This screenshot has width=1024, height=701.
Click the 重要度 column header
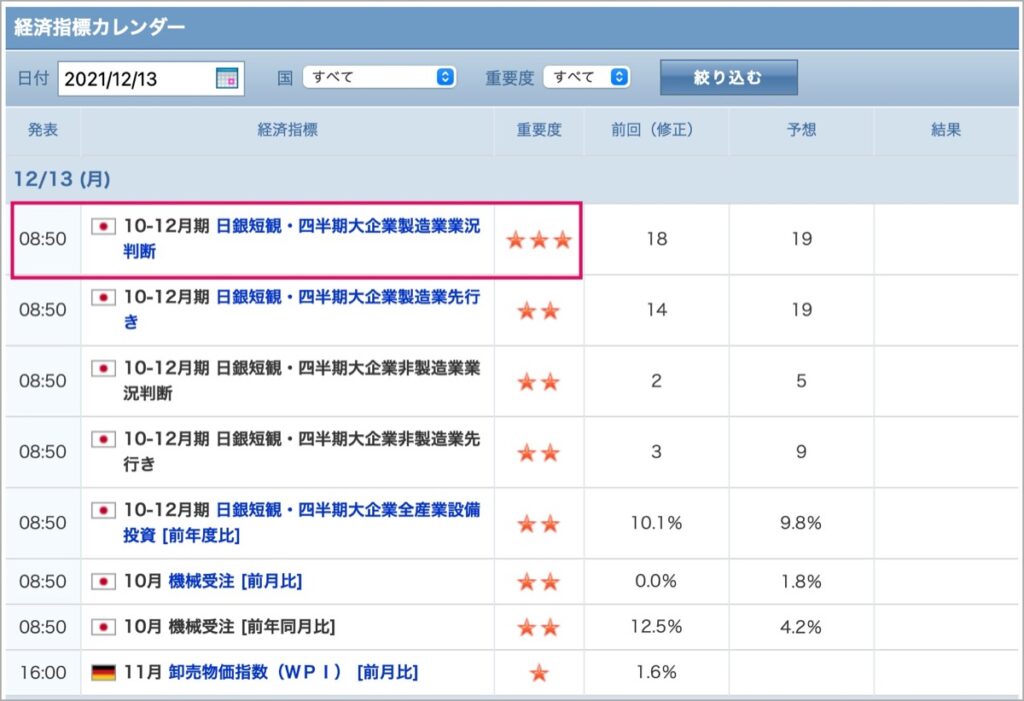coord(539,129)
